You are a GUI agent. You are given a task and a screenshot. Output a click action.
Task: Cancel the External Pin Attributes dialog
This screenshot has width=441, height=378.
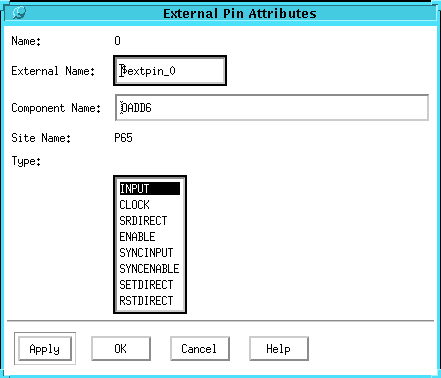point(200,349)
